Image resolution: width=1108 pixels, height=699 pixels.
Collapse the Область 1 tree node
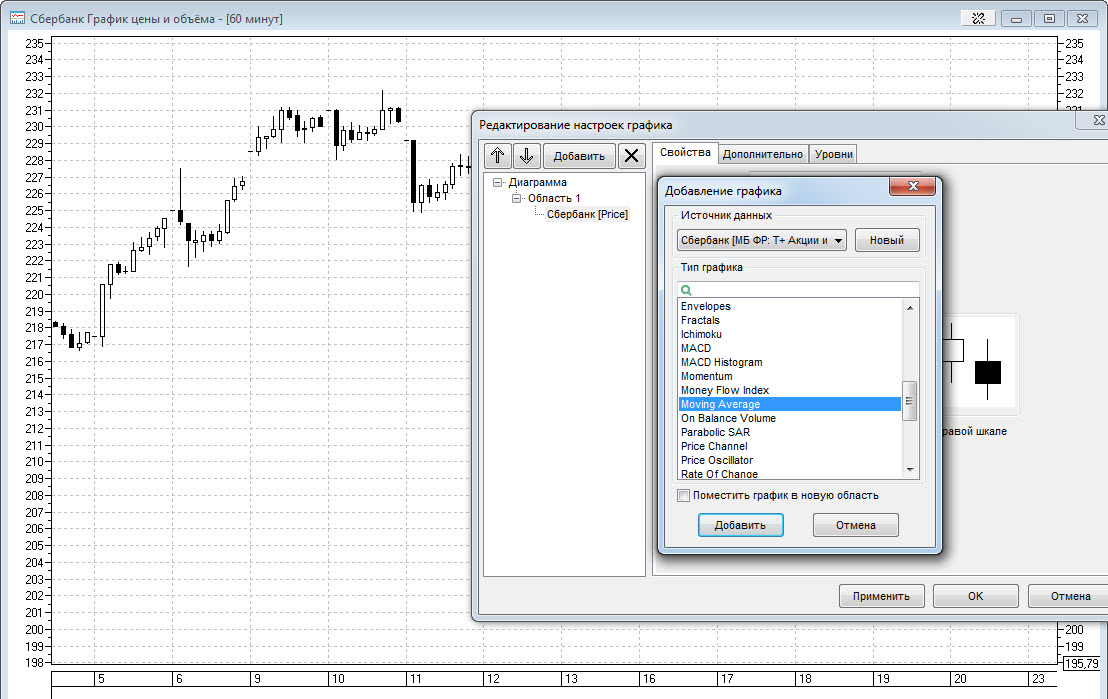(x=516, y=198)
